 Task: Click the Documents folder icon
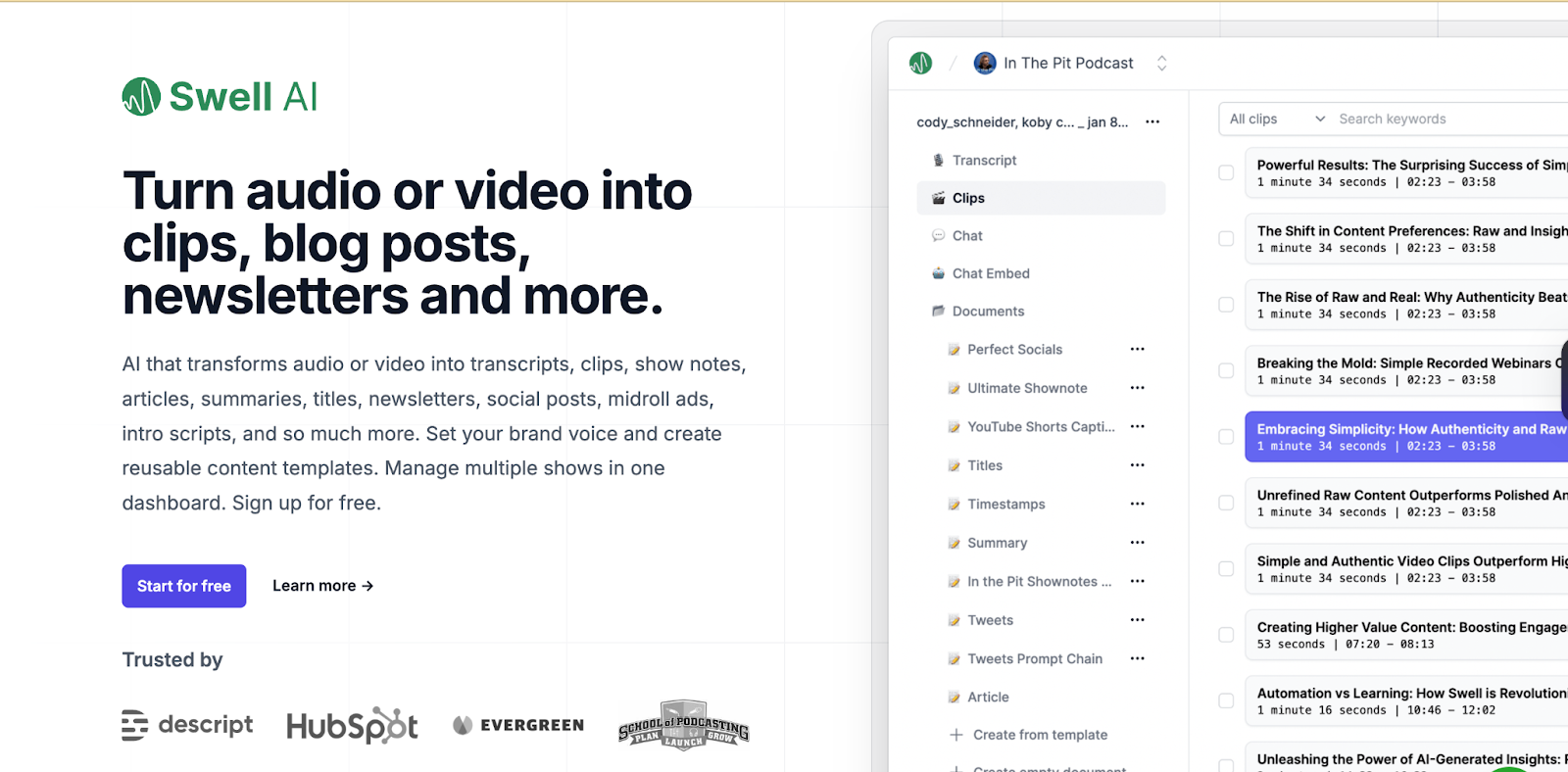938,312
